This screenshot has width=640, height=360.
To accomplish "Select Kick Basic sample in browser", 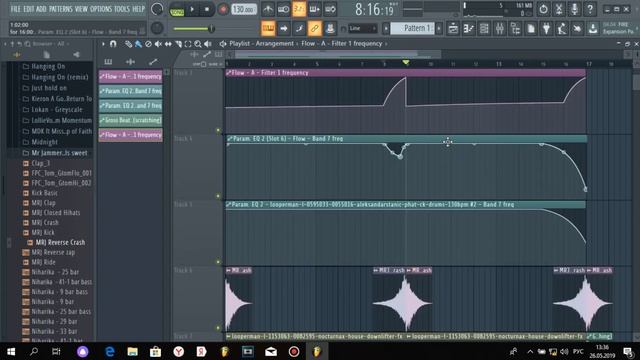I will pos(44,193).
